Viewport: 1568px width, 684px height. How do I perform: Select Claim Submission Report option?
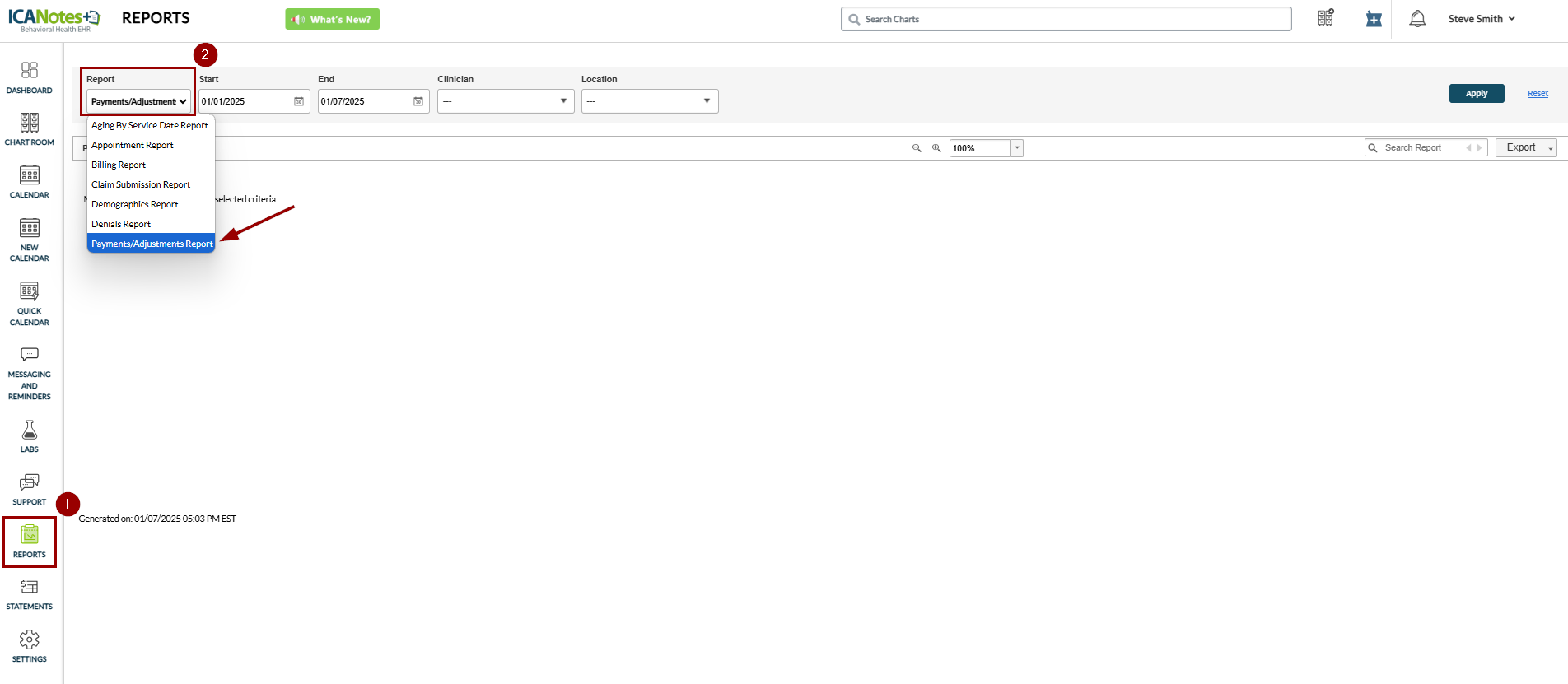[151, 184]
